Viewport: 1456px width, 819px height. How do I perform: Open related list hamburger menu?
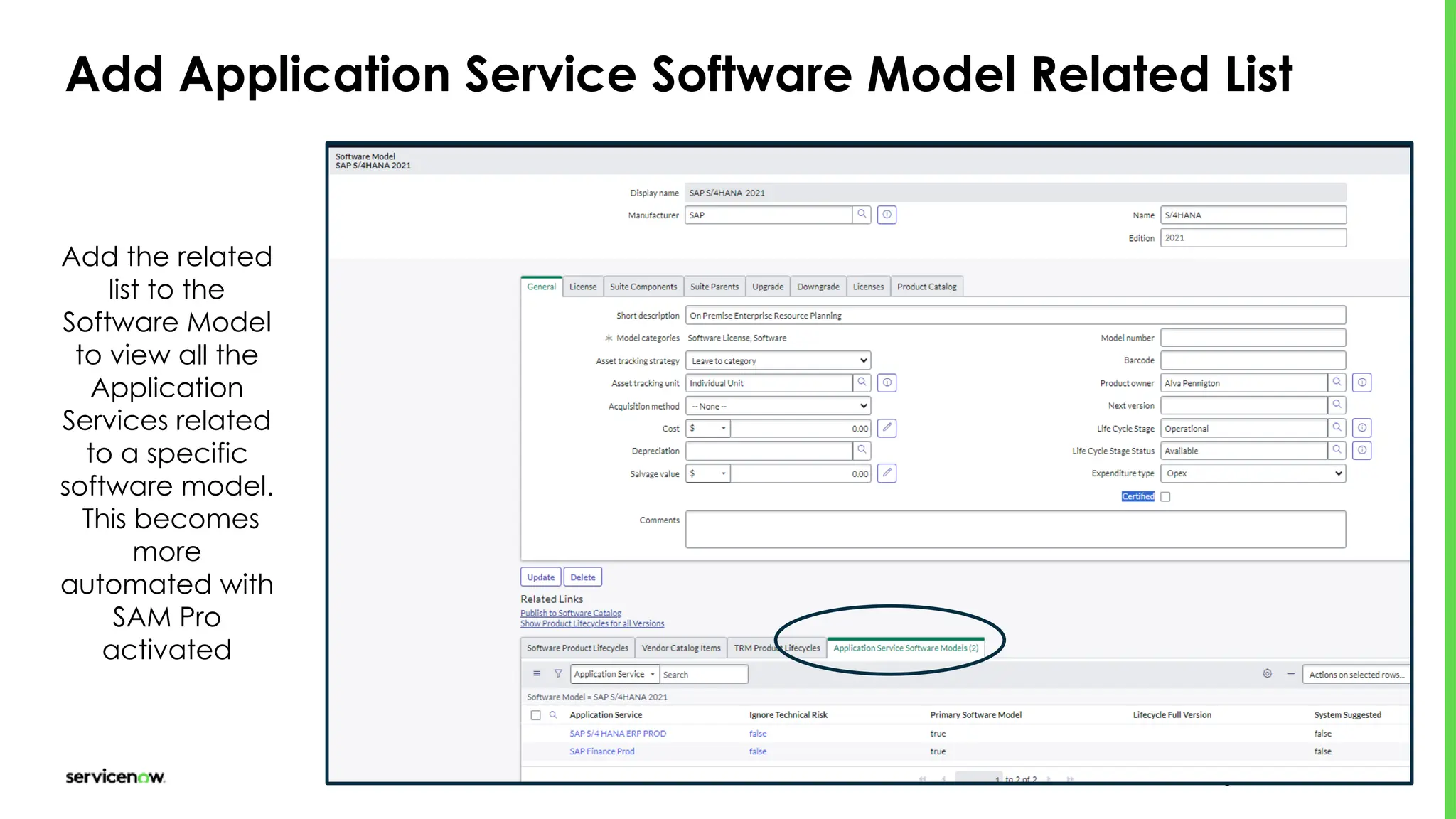pos(537,673)
